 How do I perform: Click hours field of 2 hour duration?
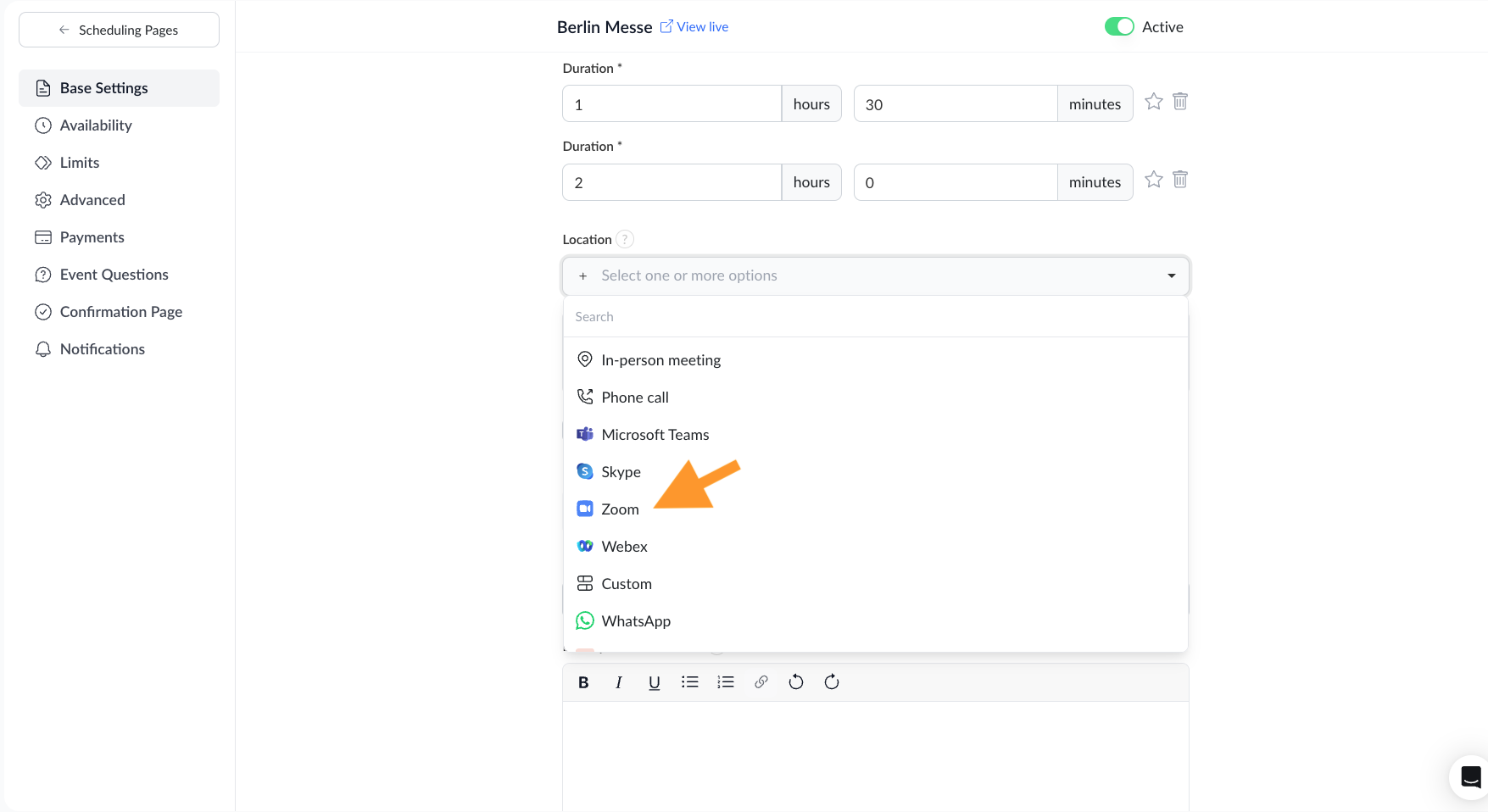click(x=672, y=182)
